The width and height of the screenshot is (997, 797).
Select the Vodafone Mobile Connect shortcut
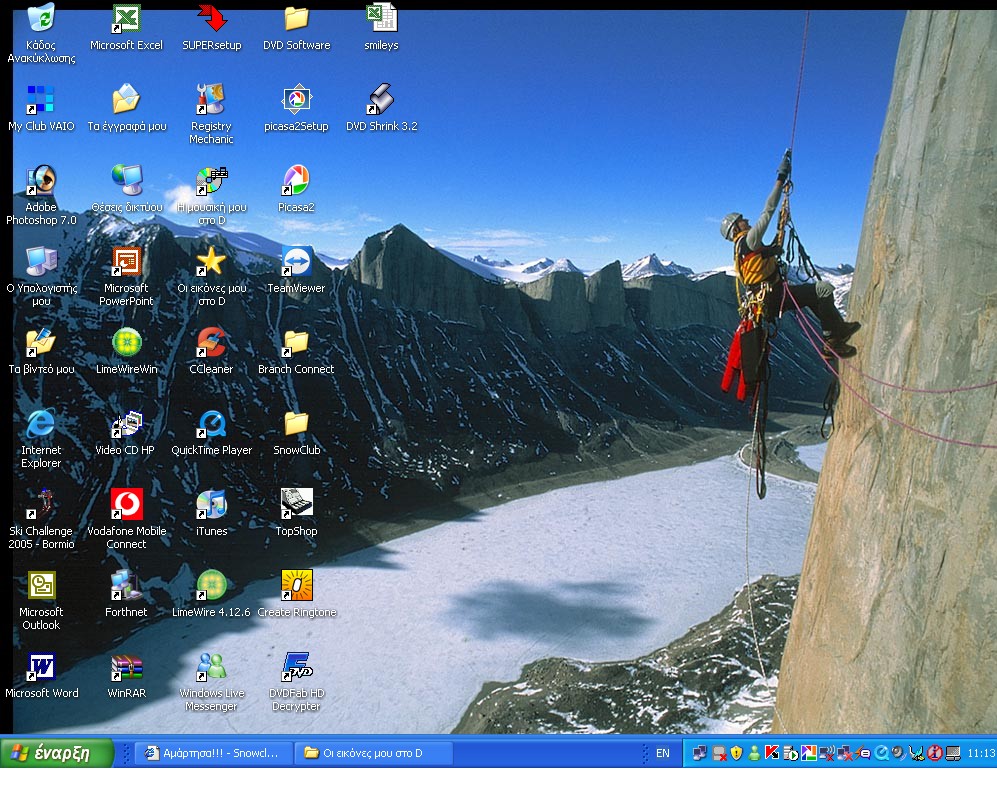coord(127,504)
